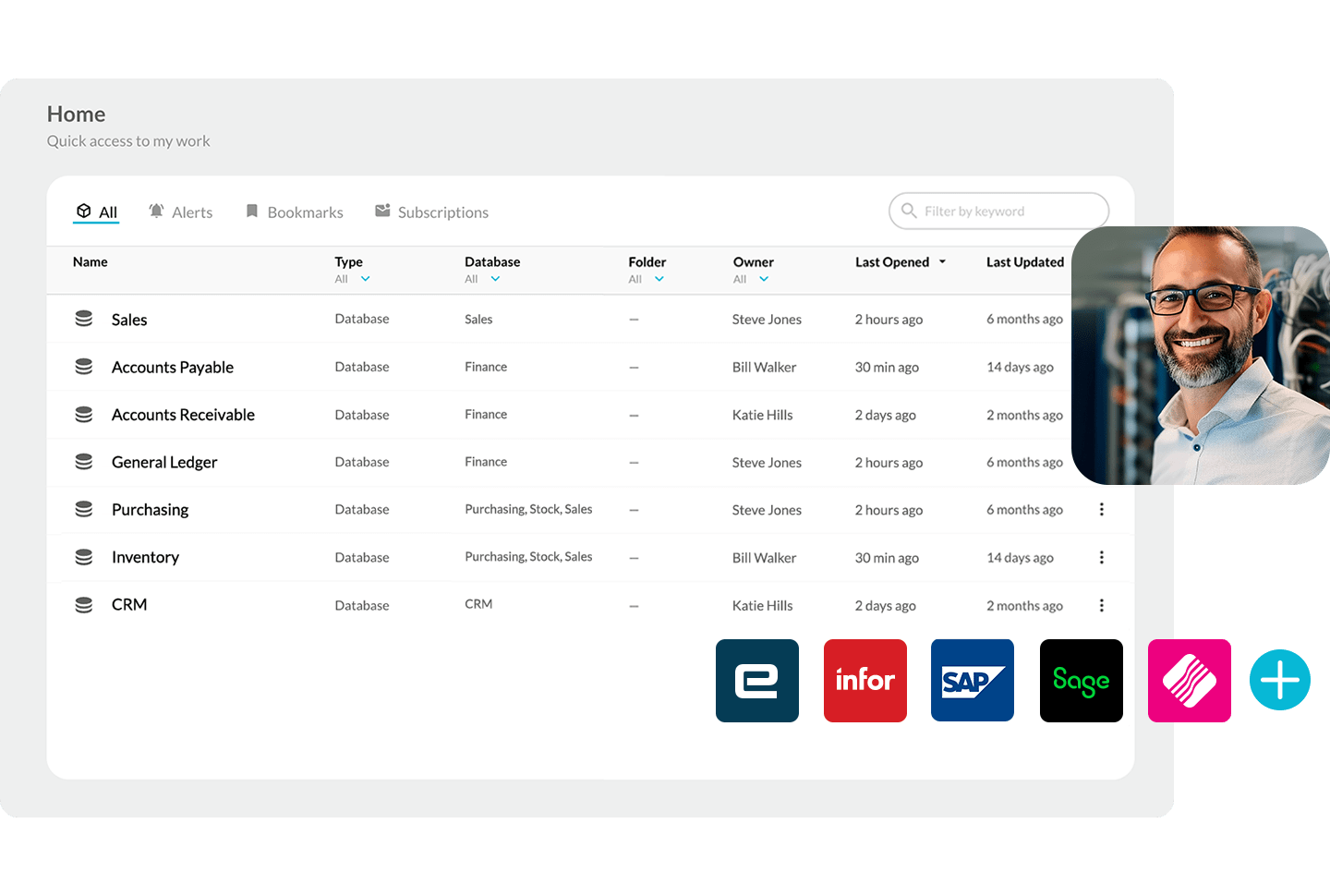Switch to the Subscriptions tab
The height and width of the screenshot is (896, 1330).
coord(431,212)
